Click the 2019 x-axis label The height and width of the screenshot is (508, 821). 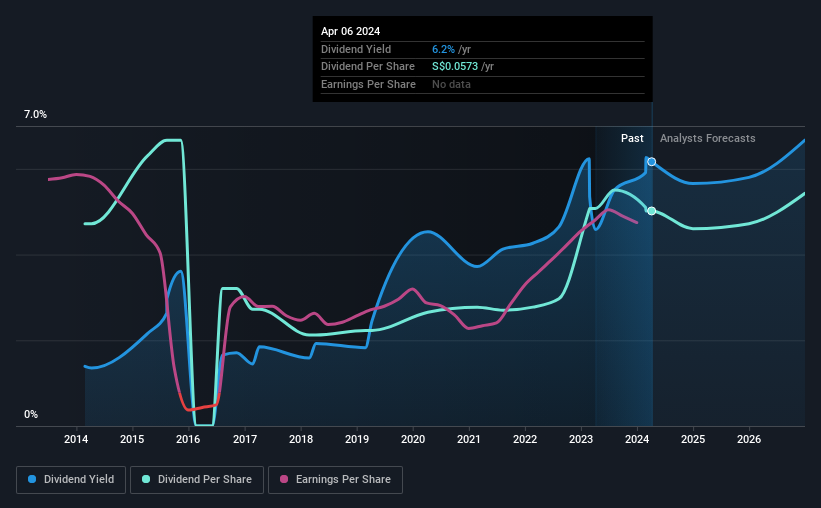point(357,439)
